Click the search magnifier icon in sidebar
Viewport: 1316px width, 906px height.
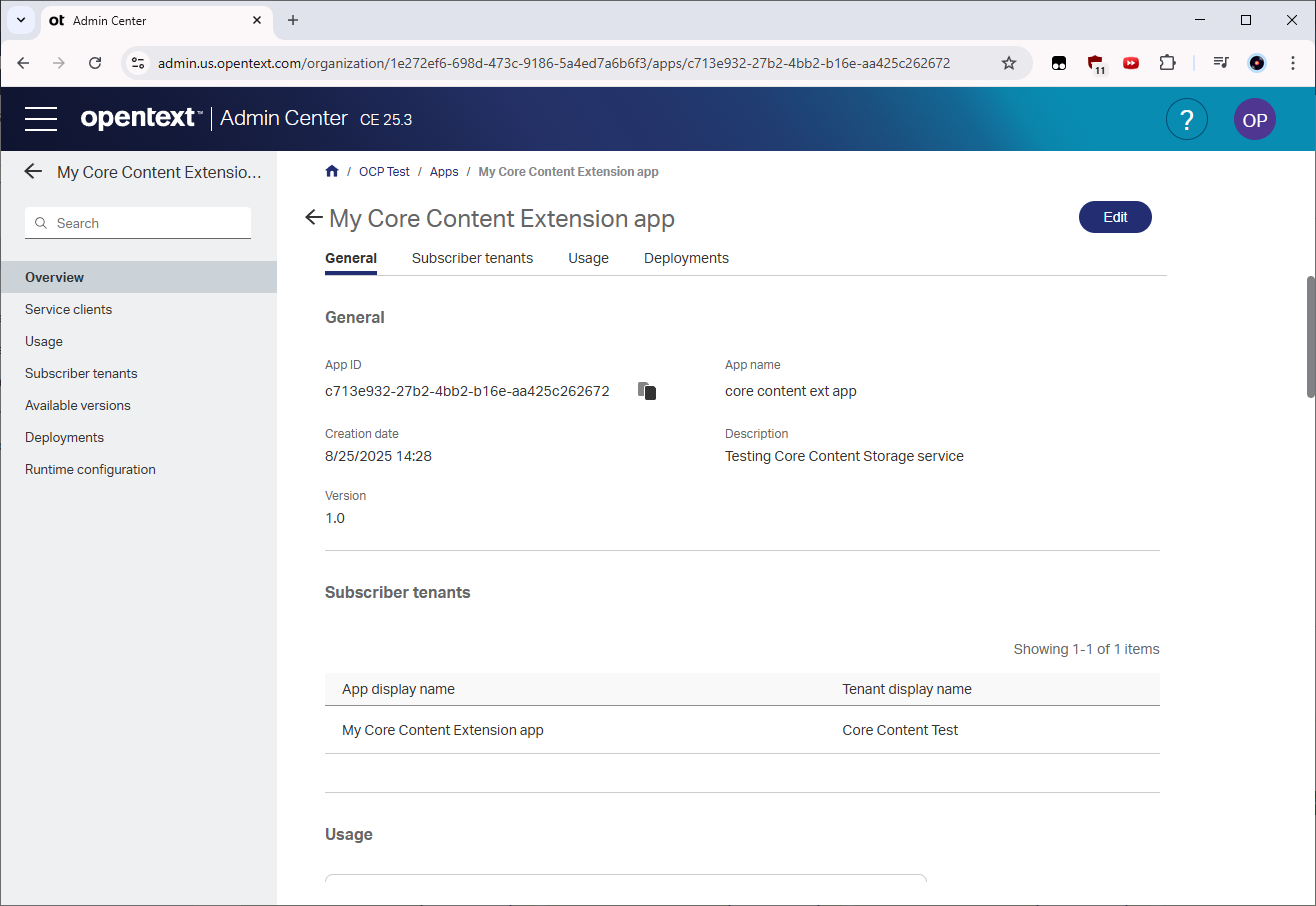41,223
